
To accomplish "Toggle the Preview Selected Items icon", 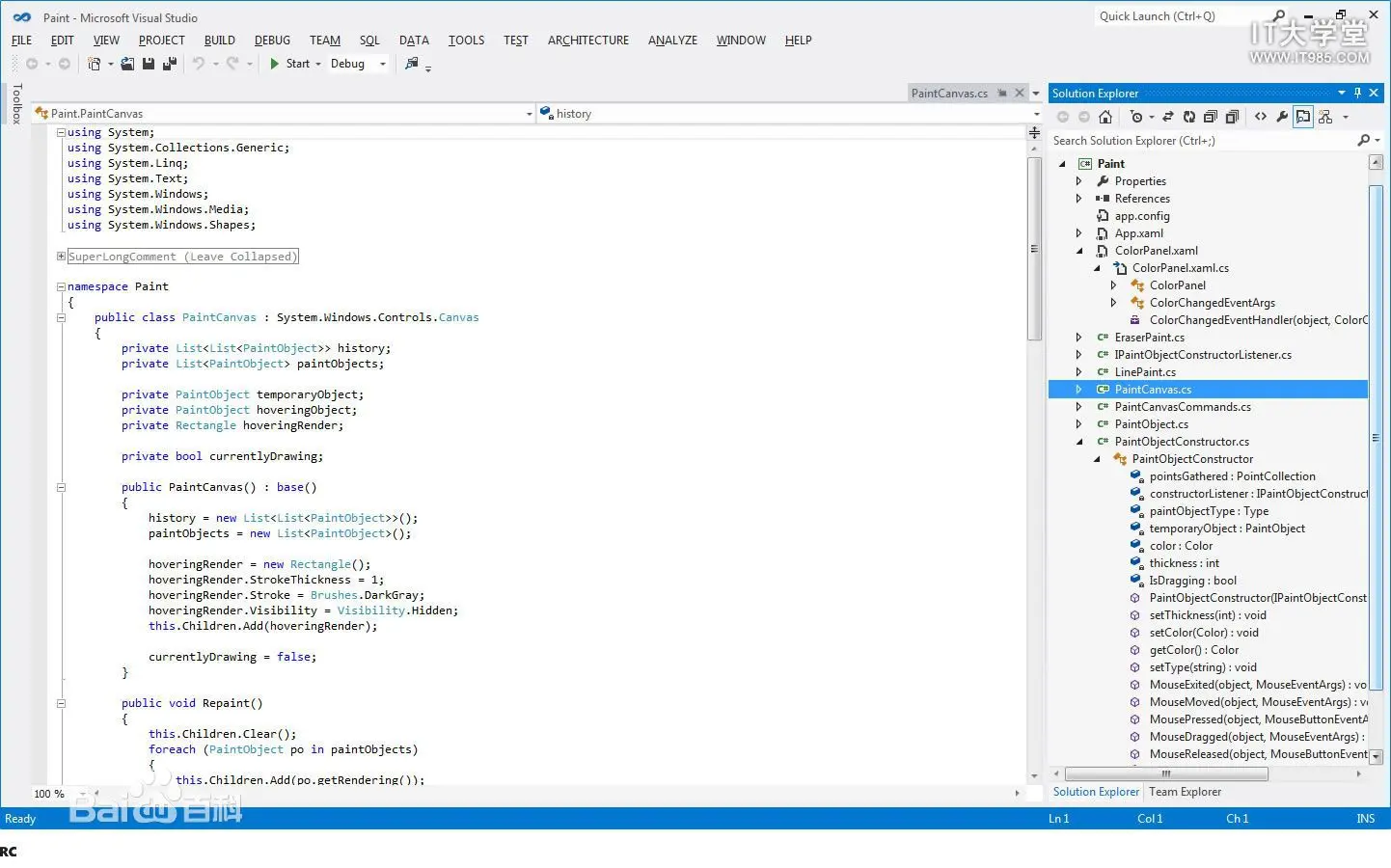I will tap(1303, 117).
